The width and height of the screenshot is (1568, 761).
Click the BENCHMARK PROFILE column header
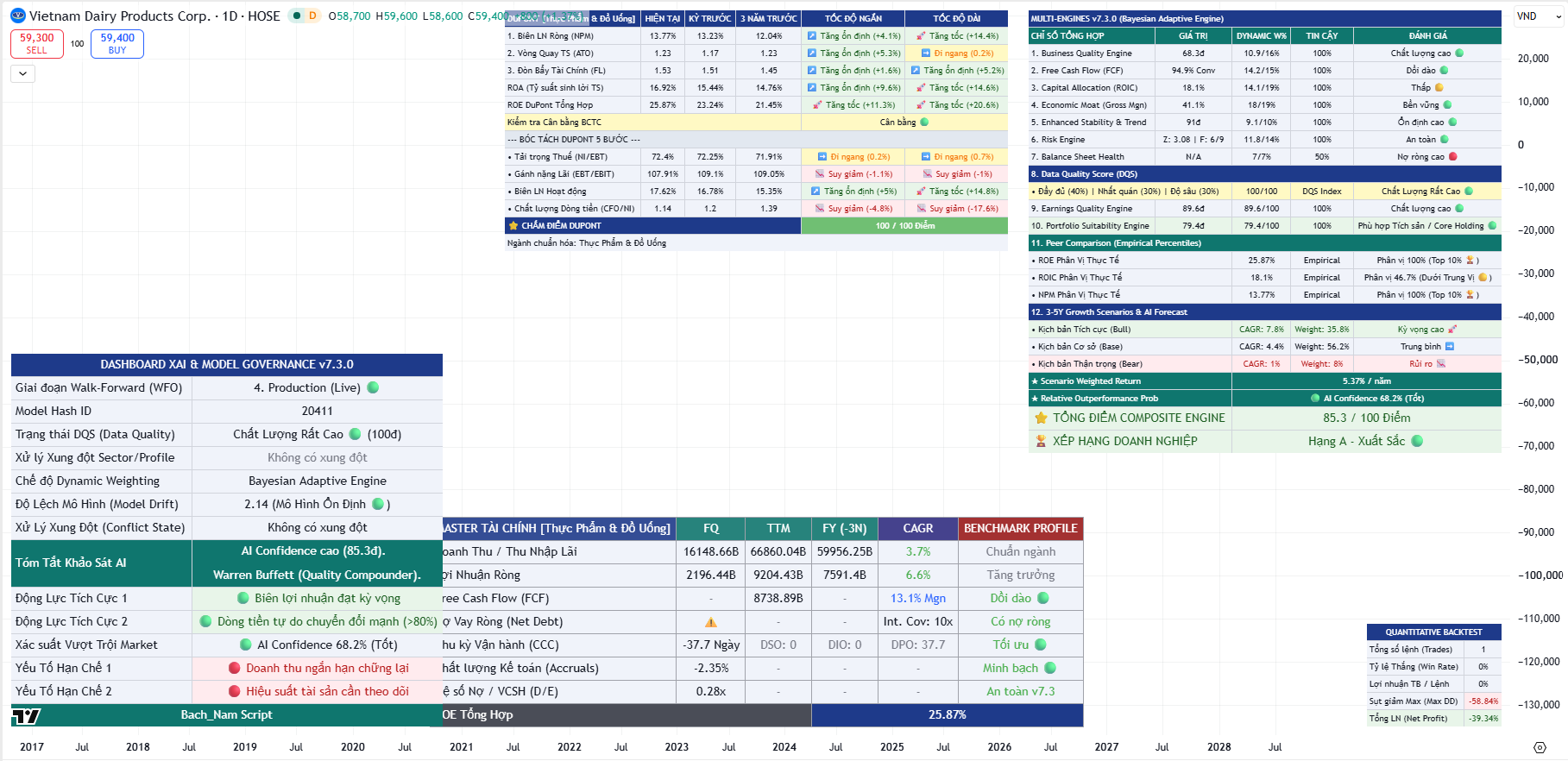[1021, 529]
